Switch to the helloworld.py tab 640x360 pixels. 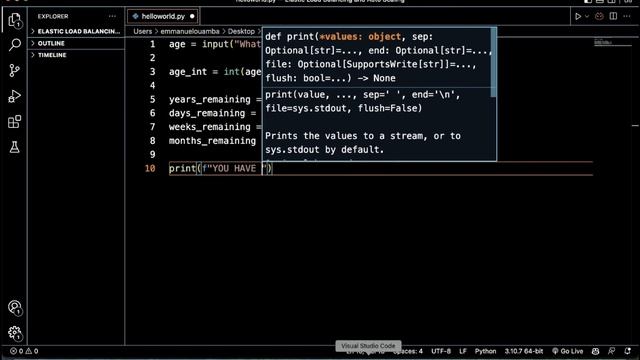pos(163,16)
